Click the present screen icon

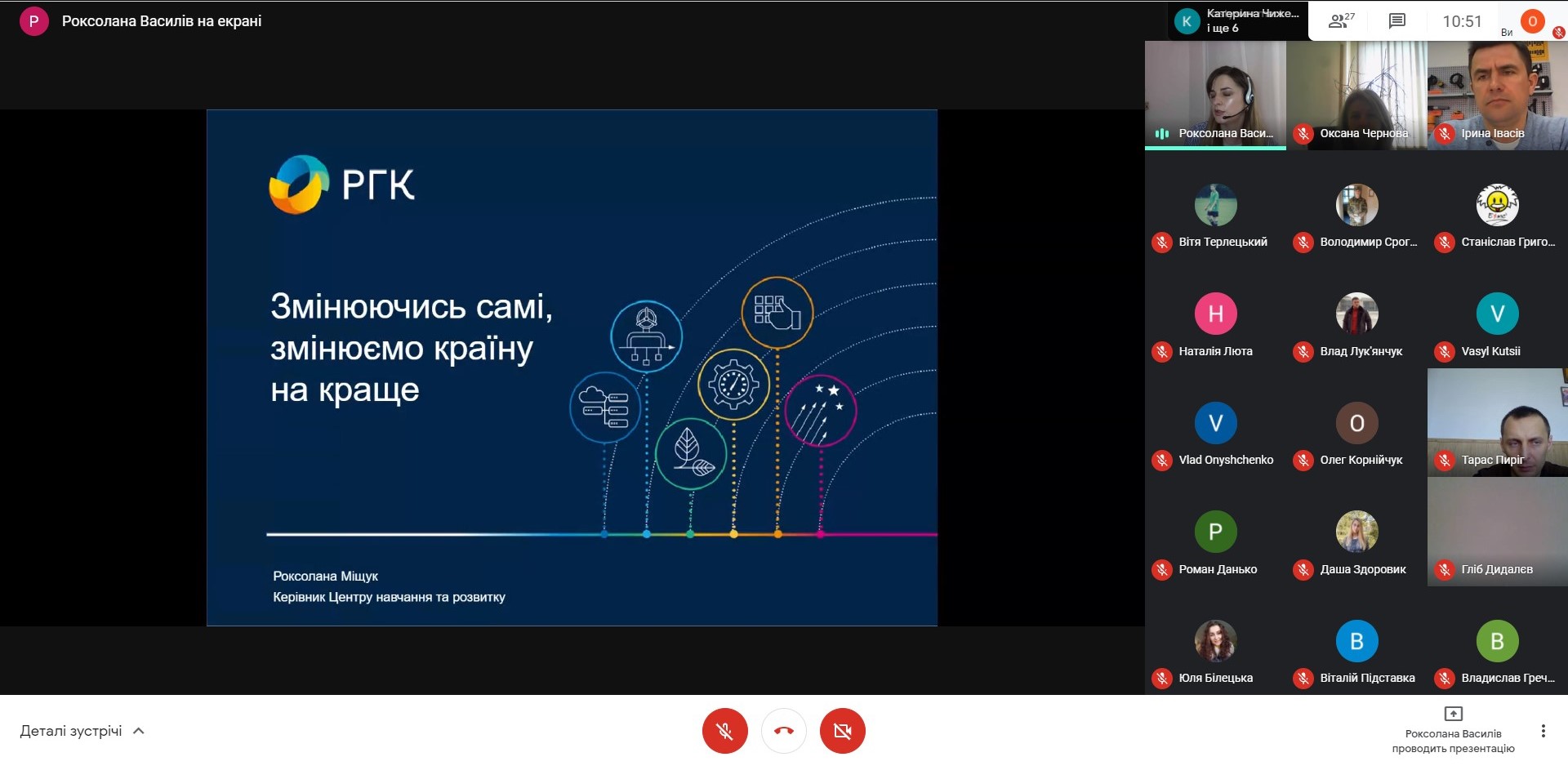coord(1453,714)
